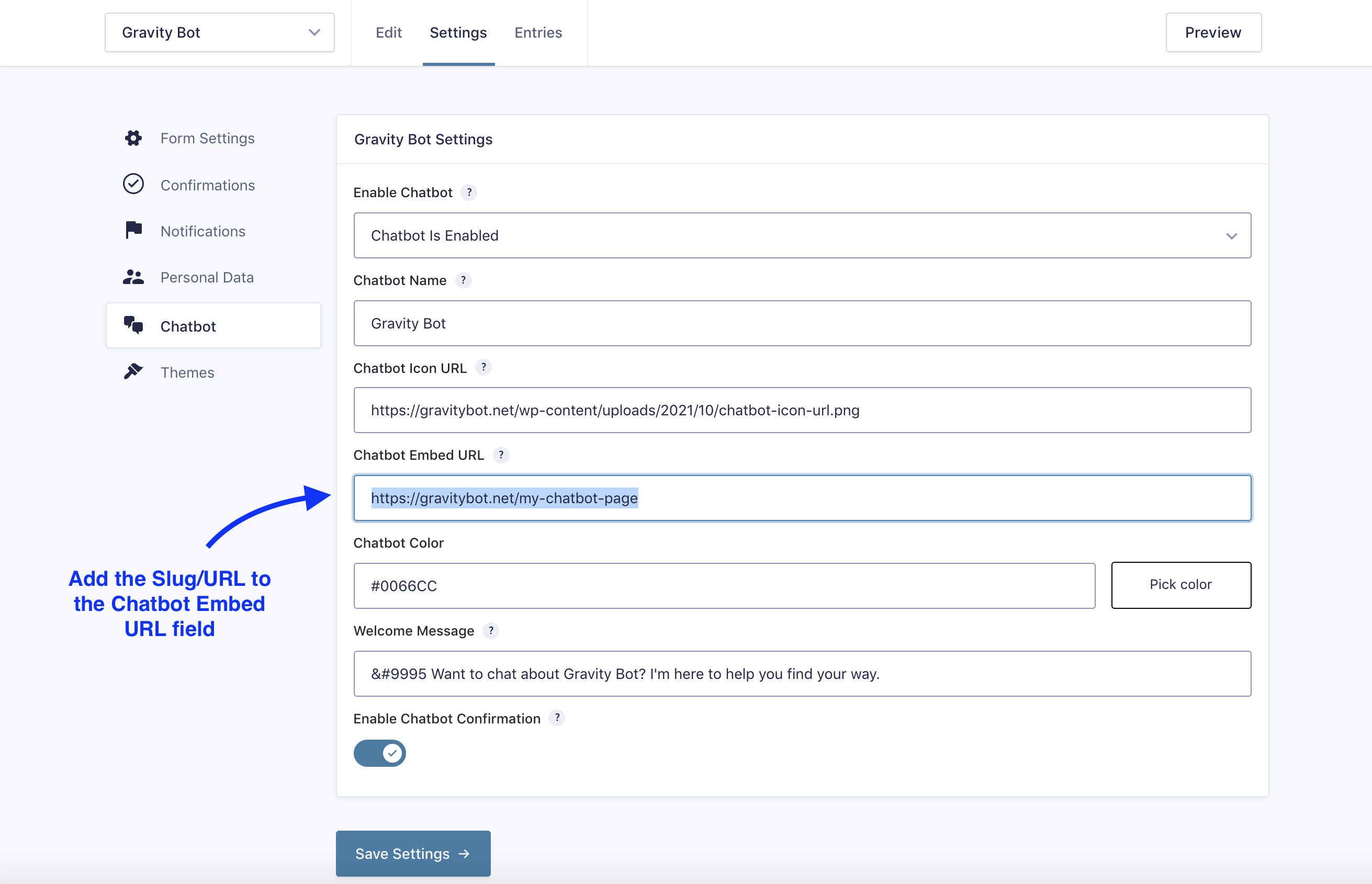Click the Save Settings button
Image resolution: width=1372 pixels, height=884 pixels.
[413, 854]
